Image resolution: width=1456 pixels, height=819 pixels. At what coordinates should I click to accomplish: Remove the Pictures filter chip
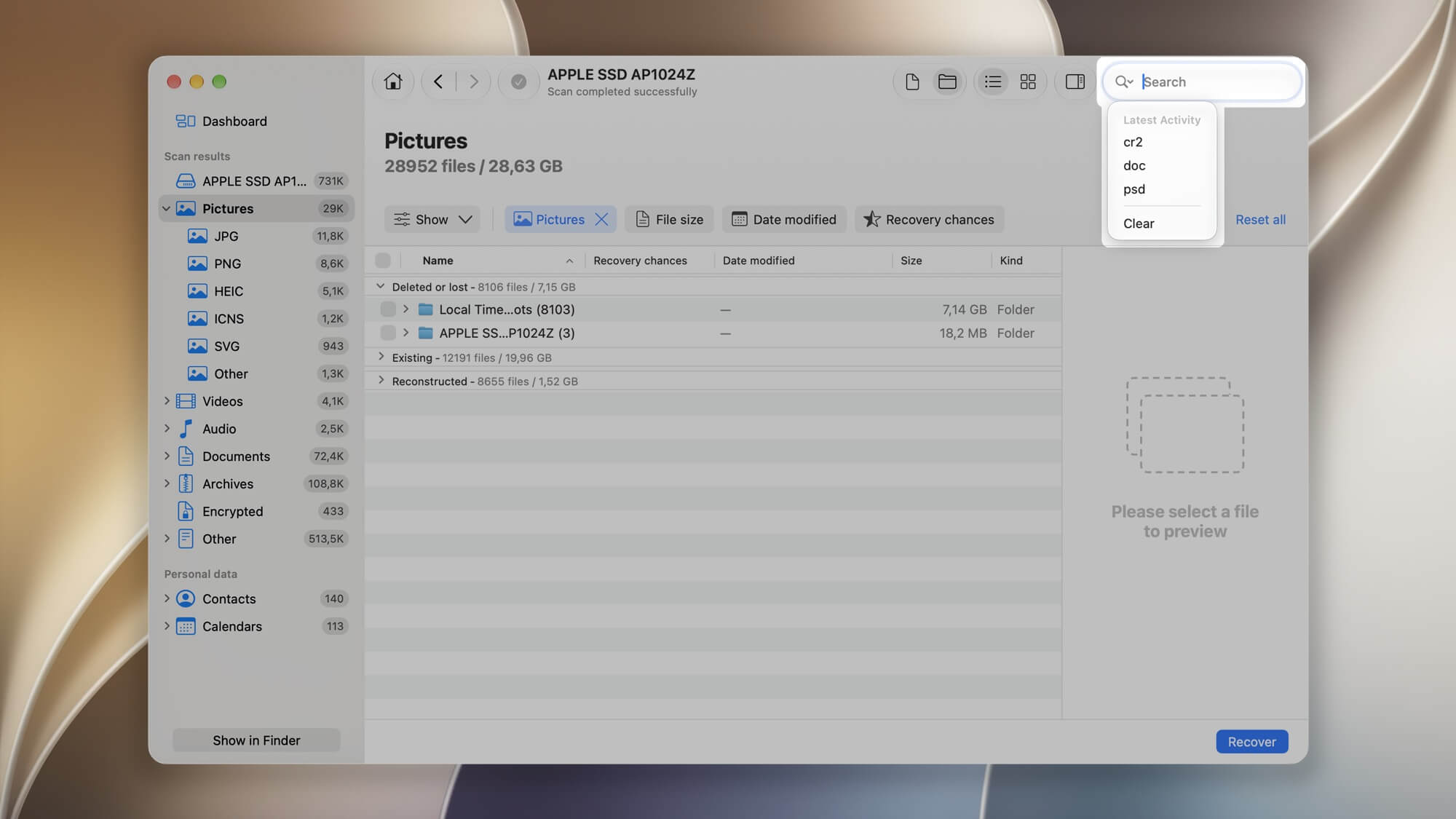pos(601,219)
